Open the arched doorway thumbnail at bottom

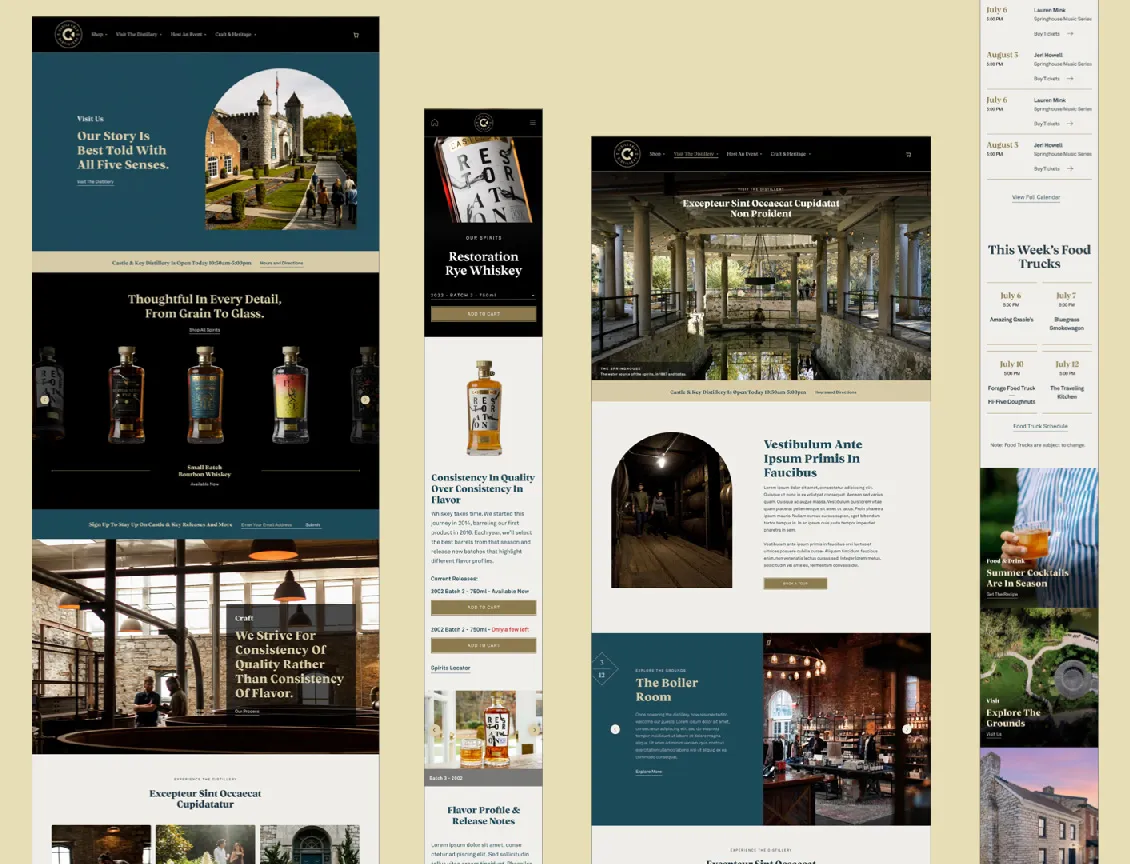[310, 845]
